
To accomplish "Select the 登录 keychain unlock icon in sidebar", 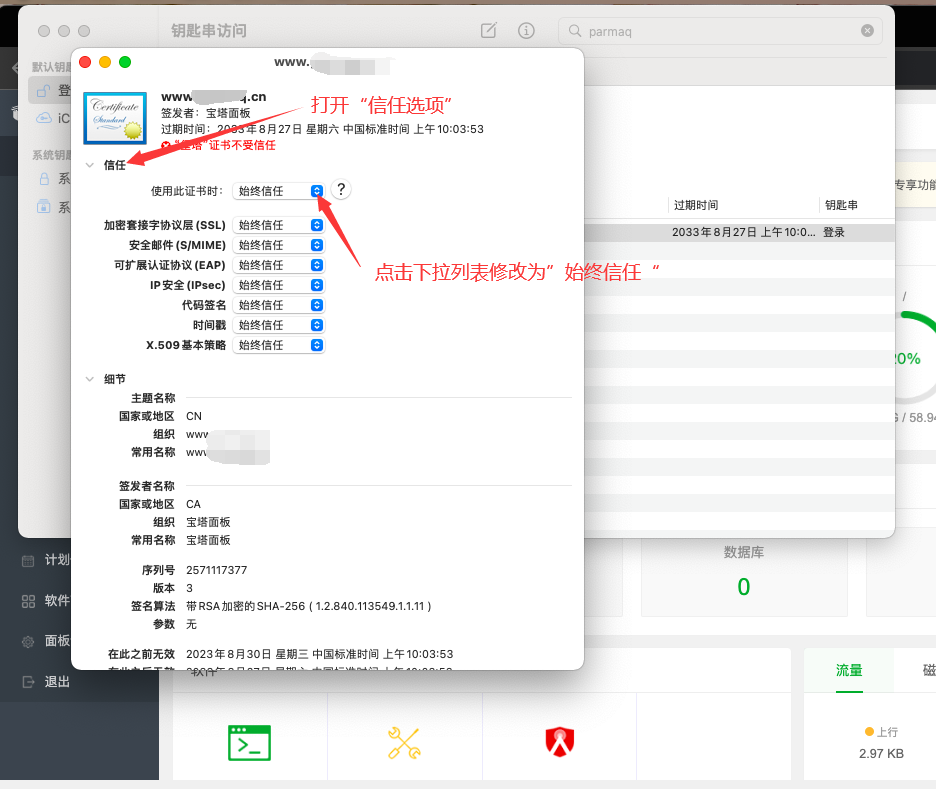I will (44, 91).
